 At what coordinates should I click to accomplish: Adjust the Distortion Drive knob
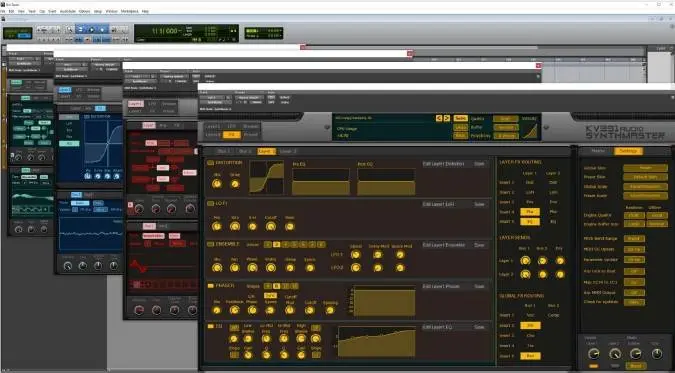(x=235, y=184)
